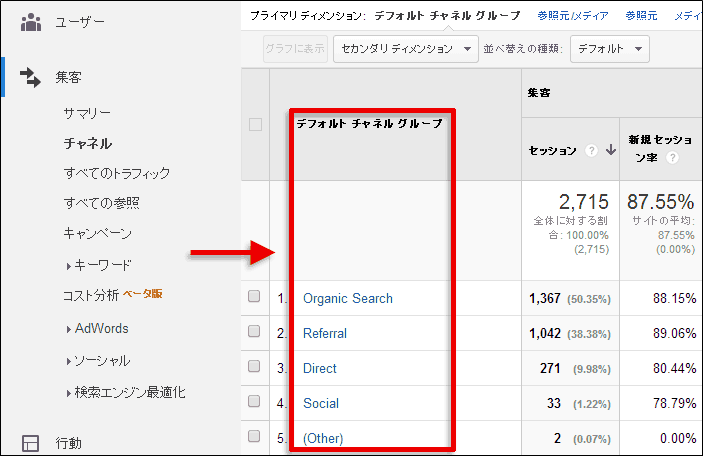This screenshot has width=703, height=456.
Task: Click the Acquisition arrows icon in sidebar
Action: pyautogui.click(x=31, y=78)
